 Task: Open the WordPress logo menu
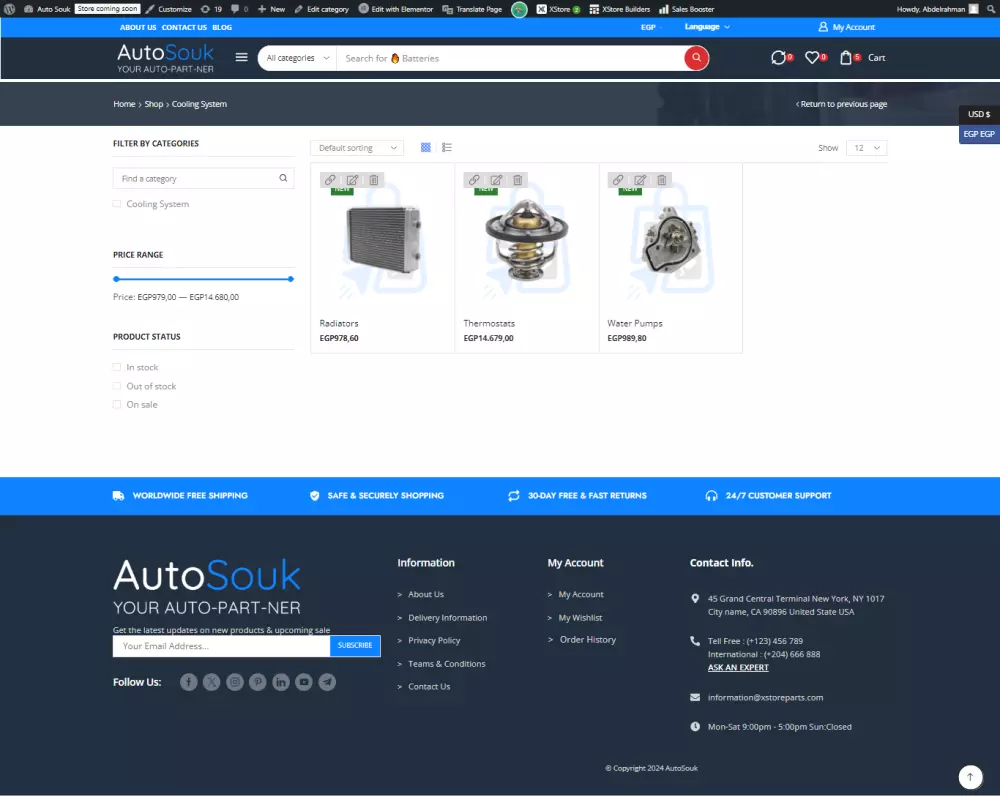click(x=10, y=9)
